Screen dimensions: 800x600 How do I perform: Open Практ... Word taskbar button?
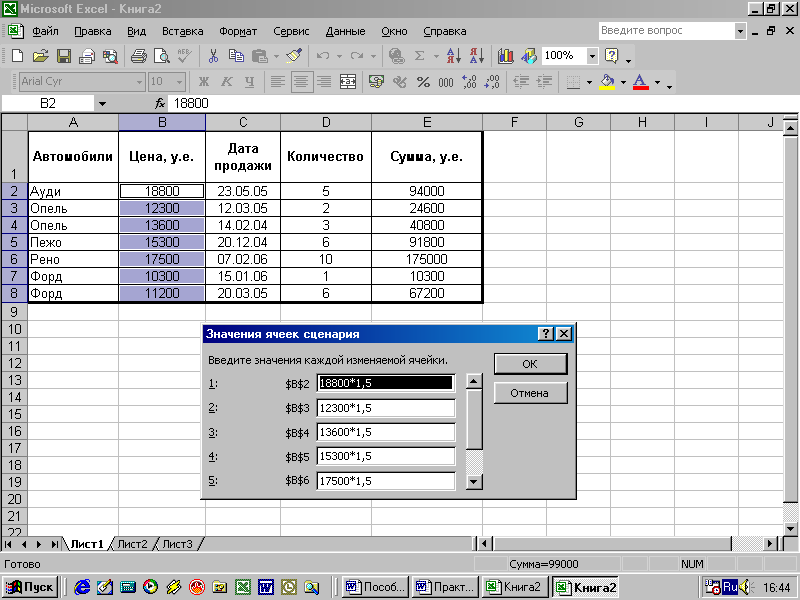(446, 587)
